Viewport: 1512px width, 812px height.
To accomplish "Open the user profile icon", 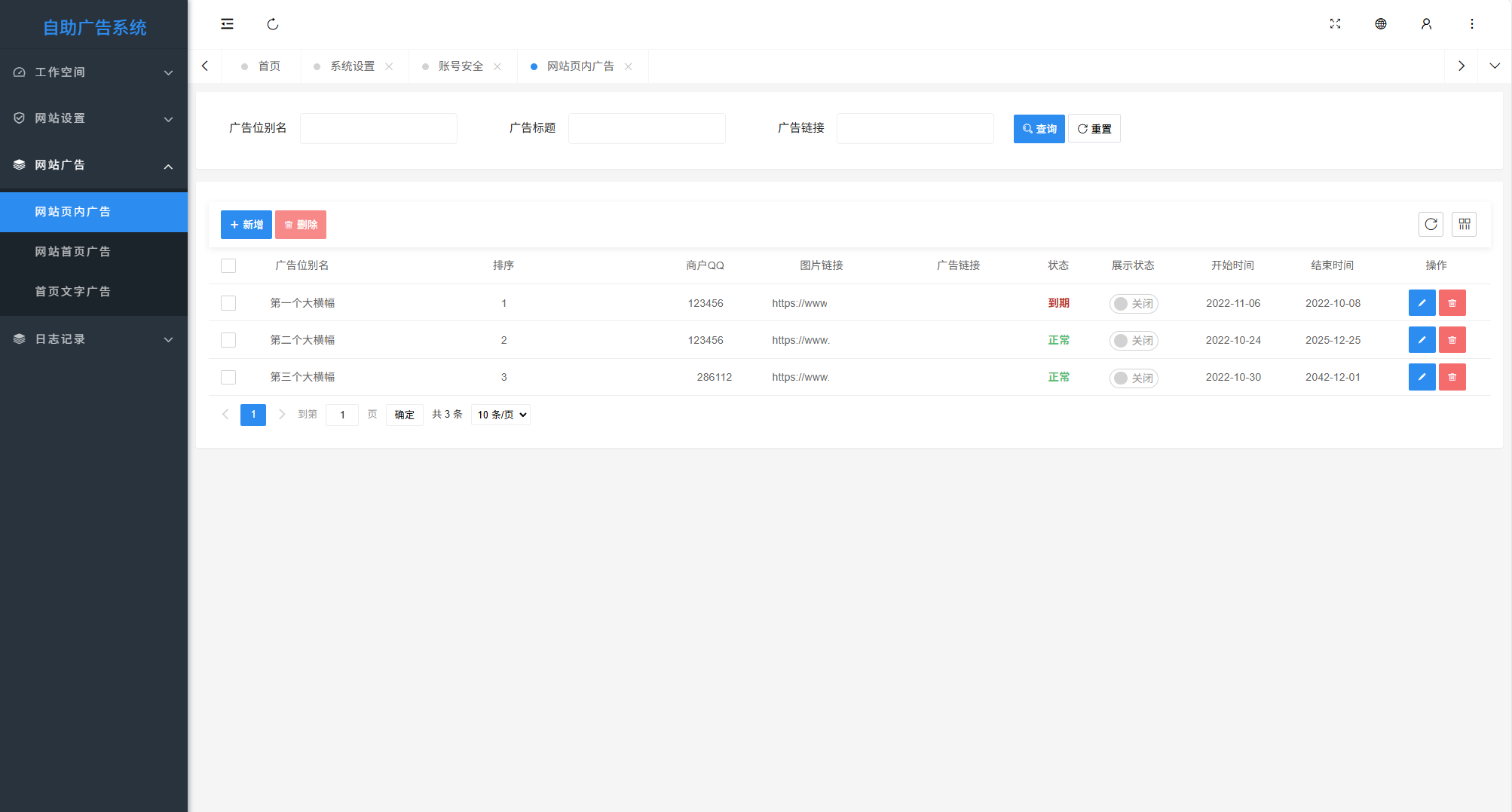I will coord(1426,24).
